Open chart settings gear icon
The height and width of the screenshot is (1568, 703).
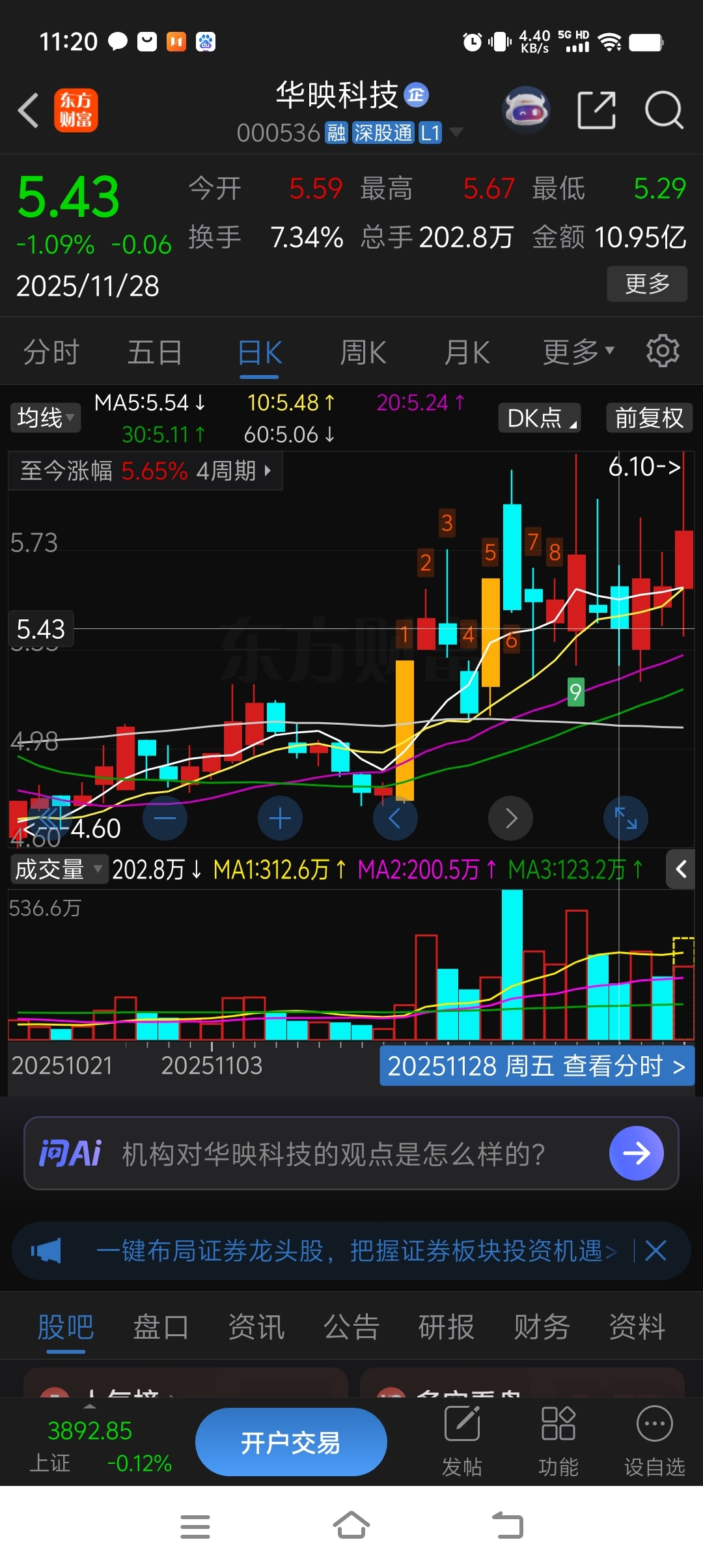coord(663,351)
